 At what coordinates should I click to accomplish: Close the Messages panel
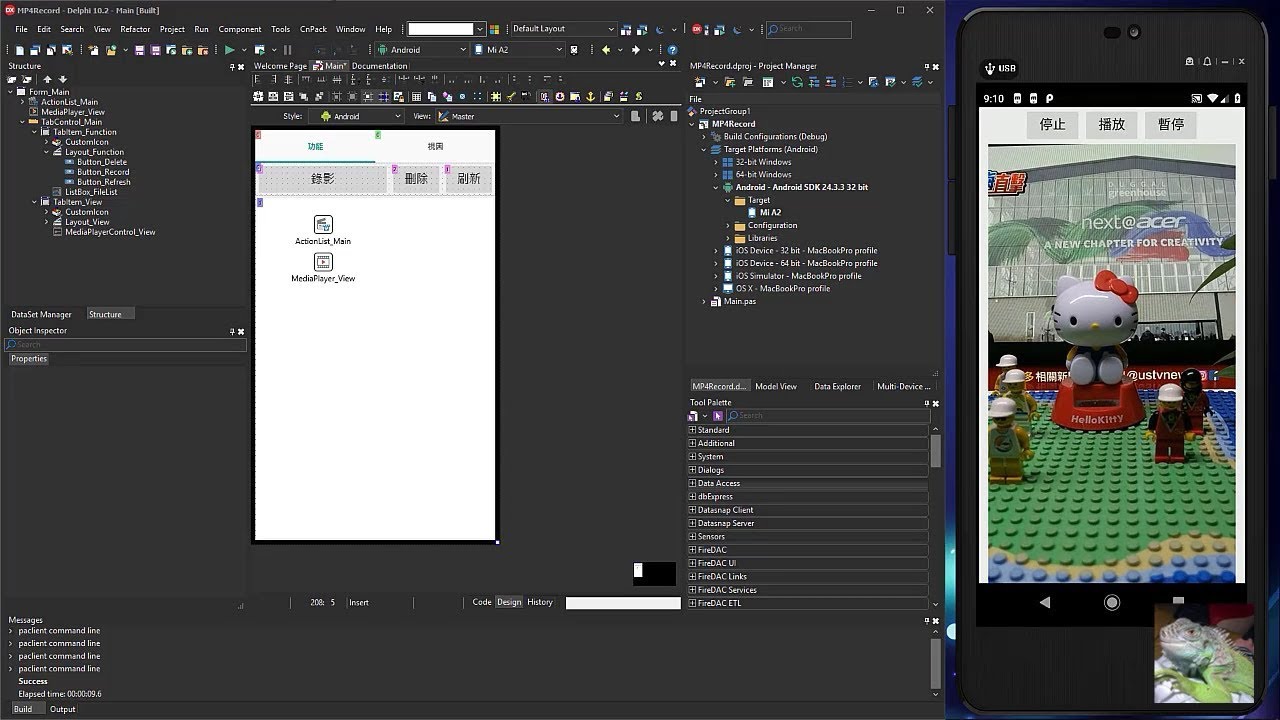(x=936, y=620)
